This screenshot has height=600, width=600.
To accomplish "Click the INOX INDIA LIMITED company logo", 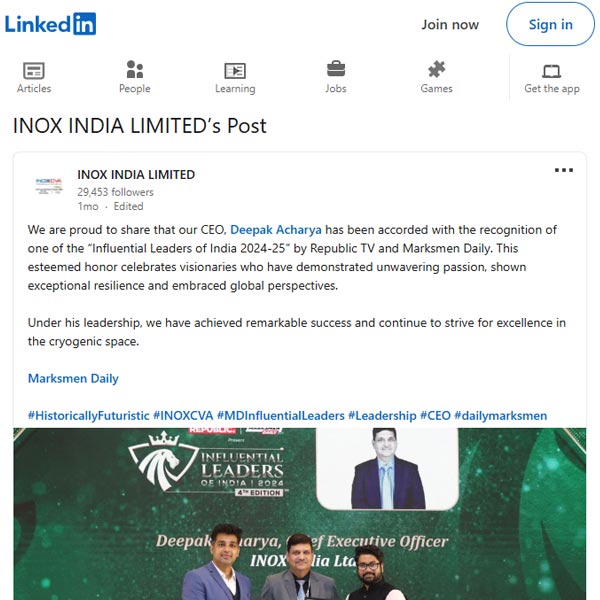I will [x=49, y=186].
